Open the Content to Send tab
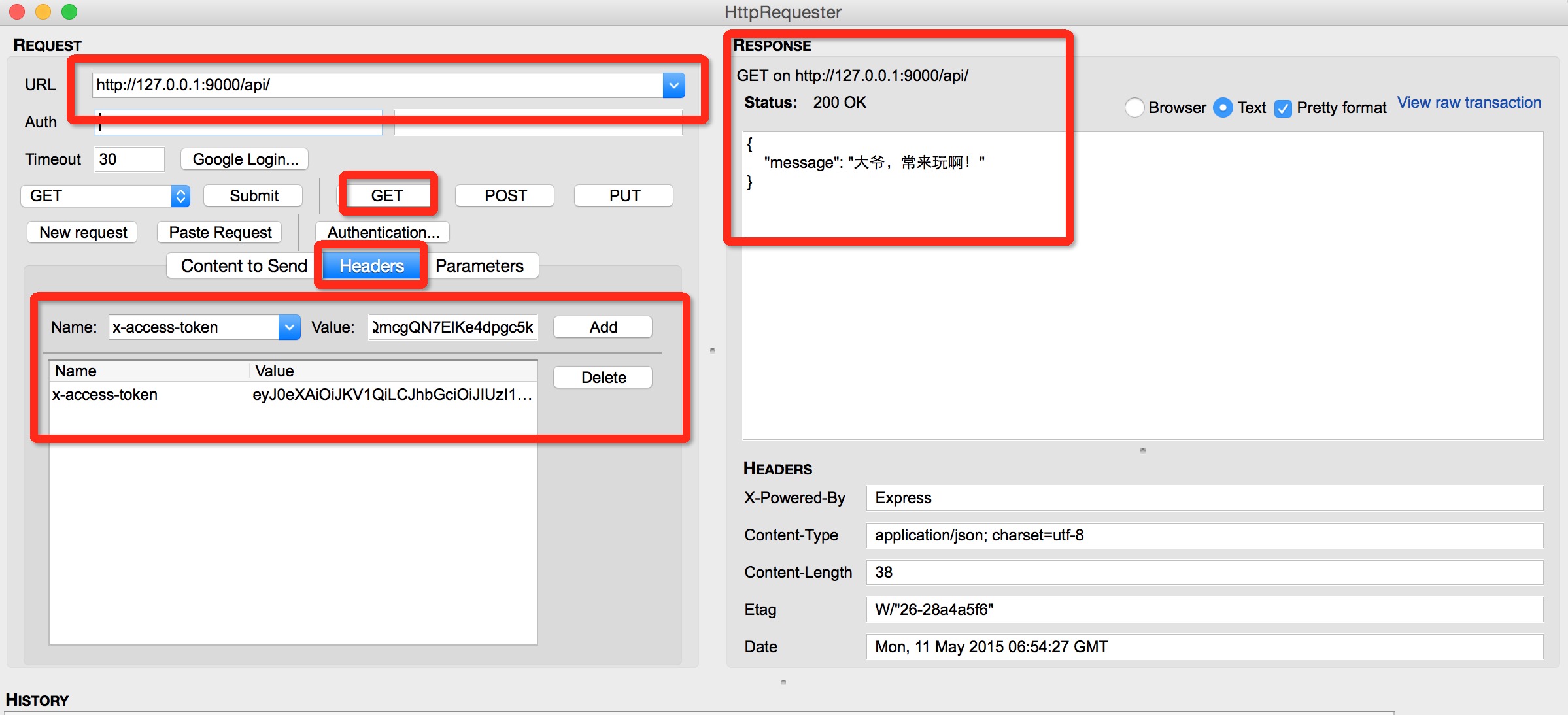Viewport: 1568px width, 715px height. [x=243, y=265]
